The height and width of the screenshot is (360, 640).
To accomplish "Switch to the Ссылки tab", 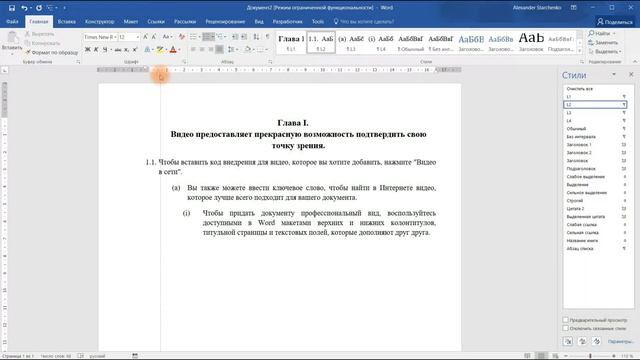I will 156,21.
